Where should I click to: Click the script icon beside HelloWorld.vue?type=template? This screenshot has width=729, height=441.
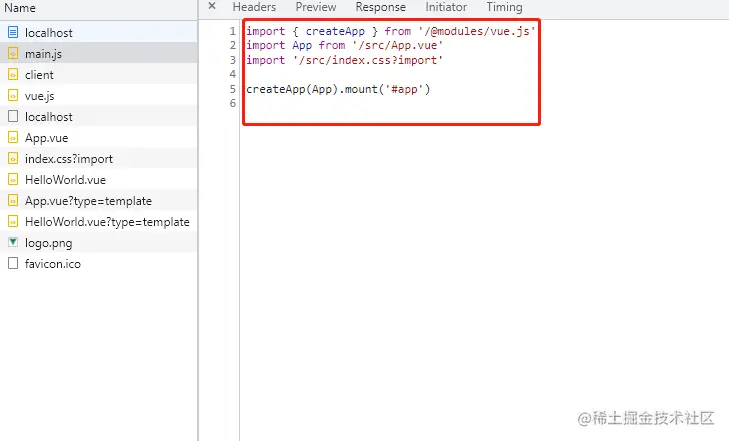pos(13,221)
